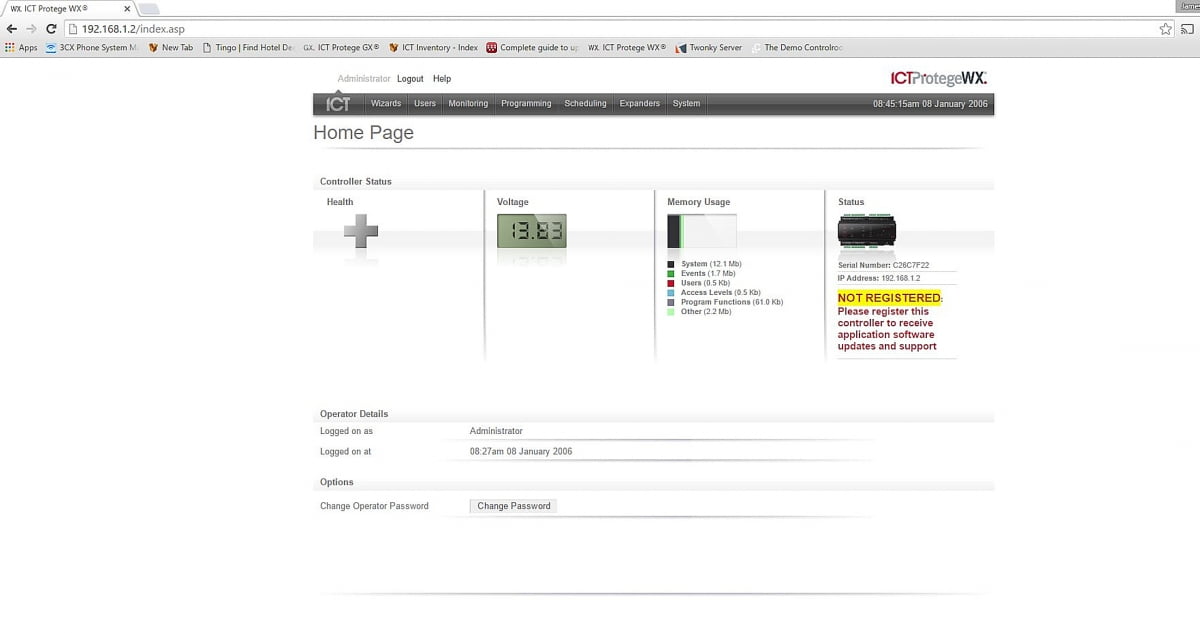The width and height of the screenshot is (1200, 633).
Task: Click the Memory Usage bar graph
Action: click(702, 232)
